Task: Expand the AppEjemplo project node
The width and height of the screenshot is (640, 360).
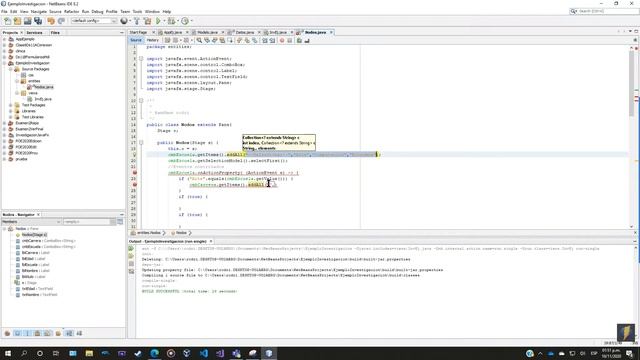Action: [4, 39]
